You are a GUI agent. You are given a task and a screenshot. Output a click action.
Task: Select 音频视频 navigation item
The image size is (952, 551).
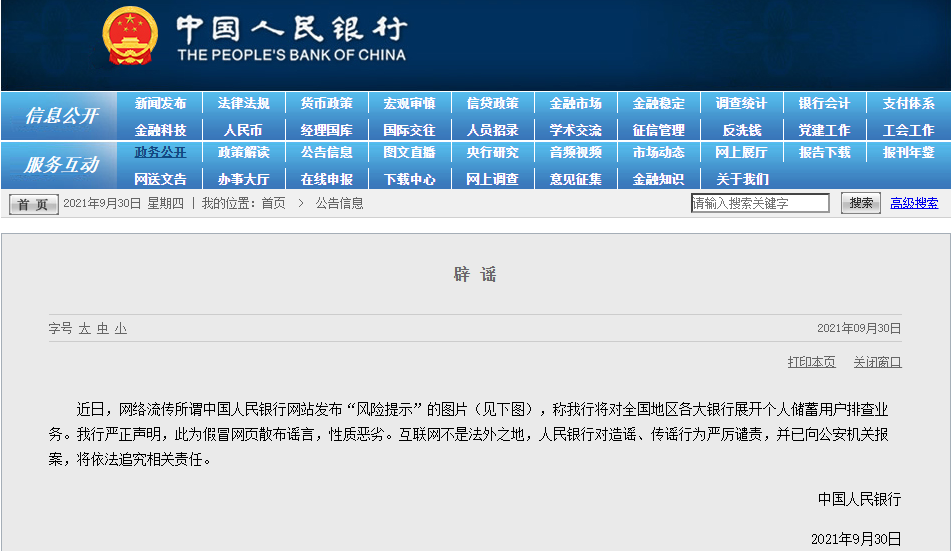[x=576, y=152]
